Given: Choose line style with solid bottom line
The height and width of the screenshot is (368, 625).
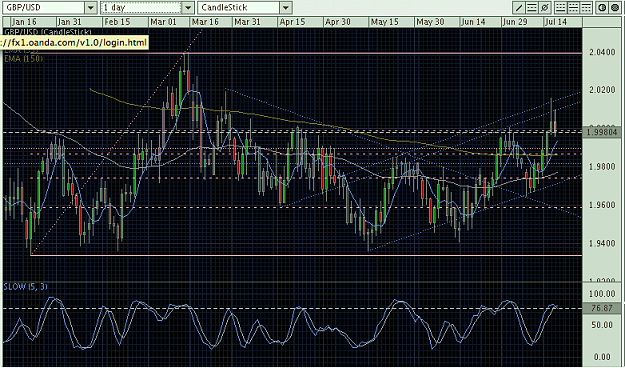Looking at the screenshot, I should tap(561, 8).
